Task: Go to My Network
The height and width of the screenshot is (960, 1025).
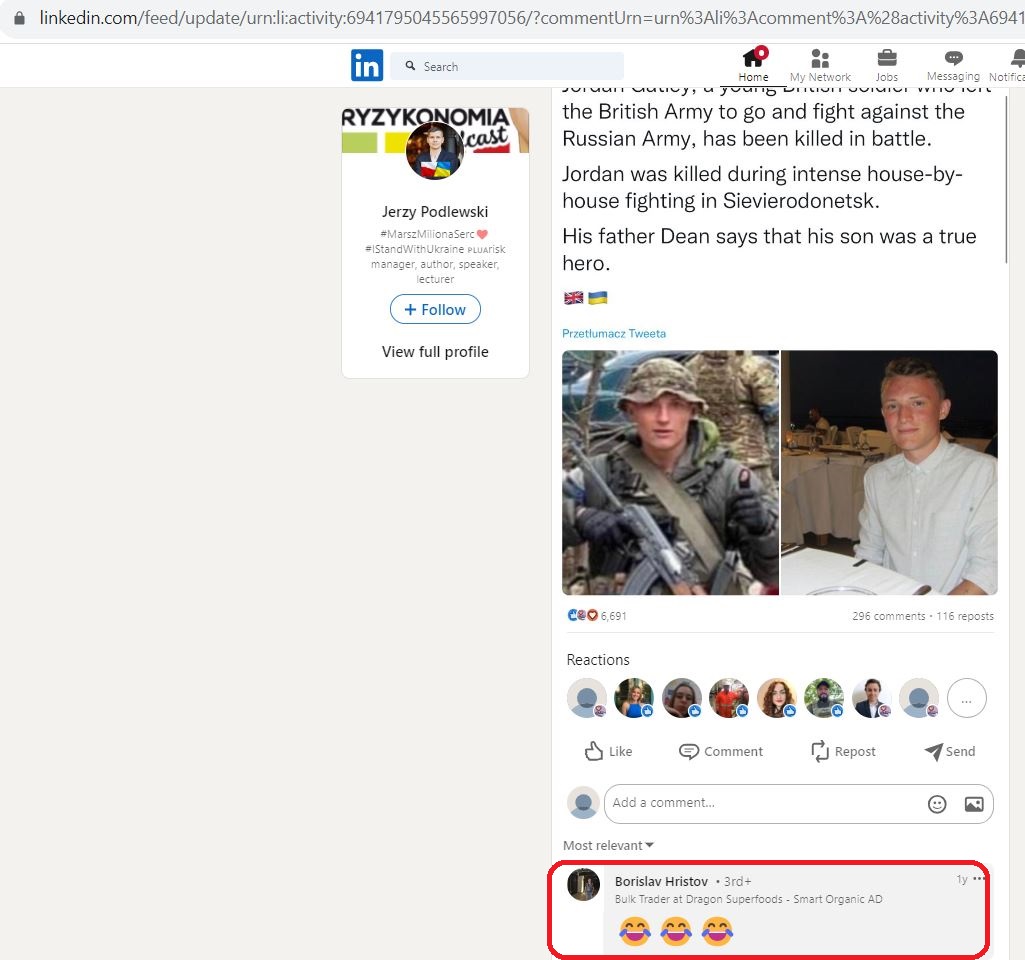Action: 820,66
